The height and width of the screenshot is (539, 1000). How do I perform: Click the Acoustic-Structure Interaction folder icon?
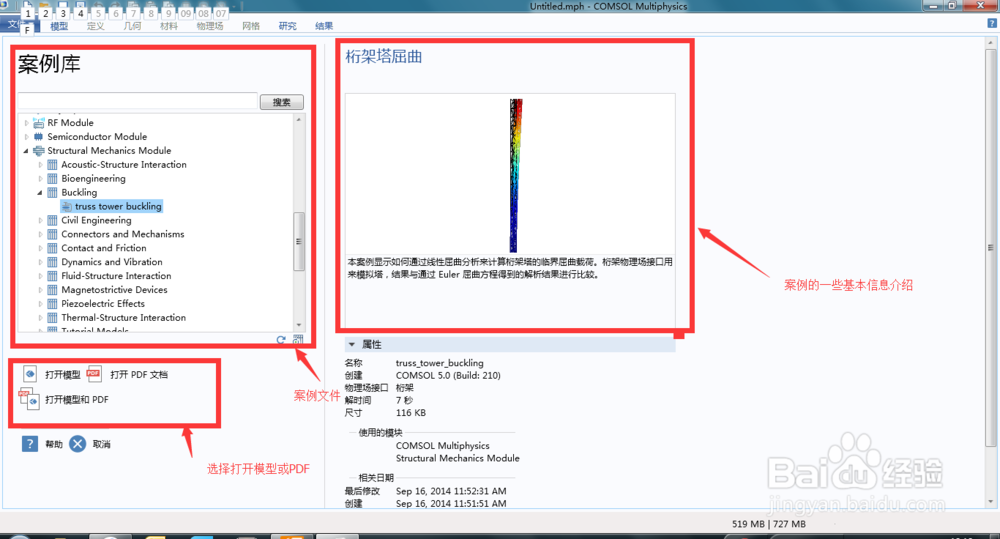53,165
